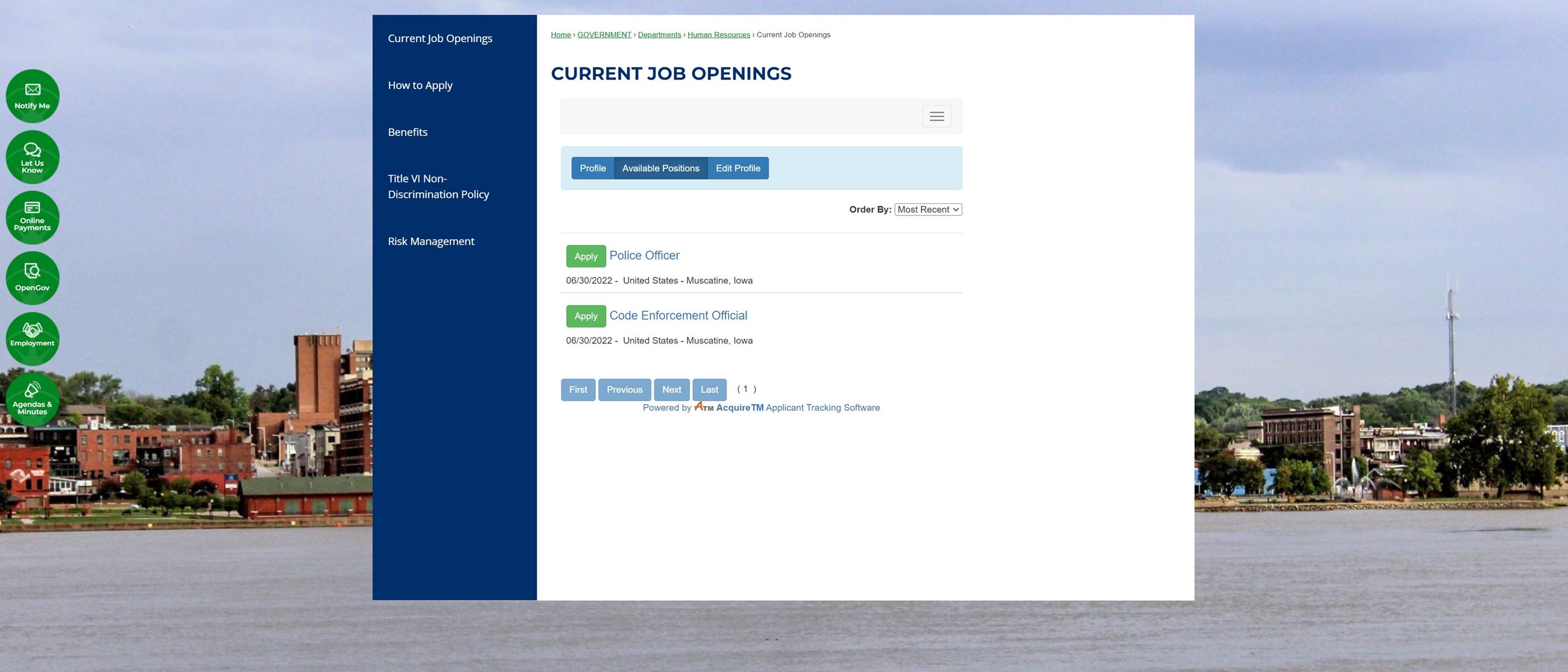Click the Last pagination button
The width and height of the screenshot is (1568, 672).
[x=709, y=390]
